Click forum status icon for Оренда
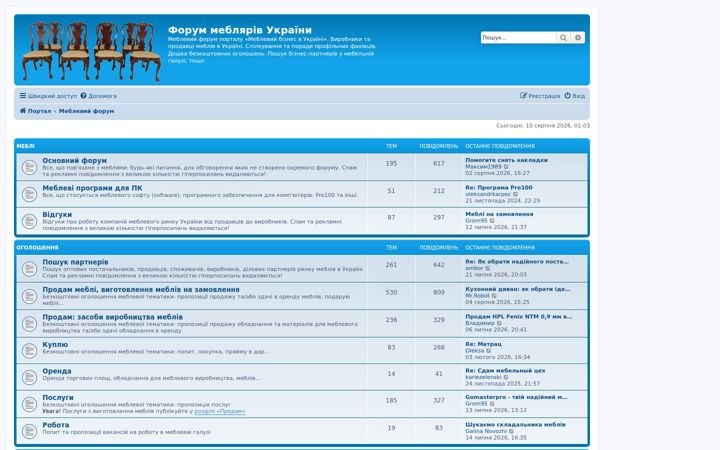The height and width of the screenshot is (450, 720). point(29,377)
